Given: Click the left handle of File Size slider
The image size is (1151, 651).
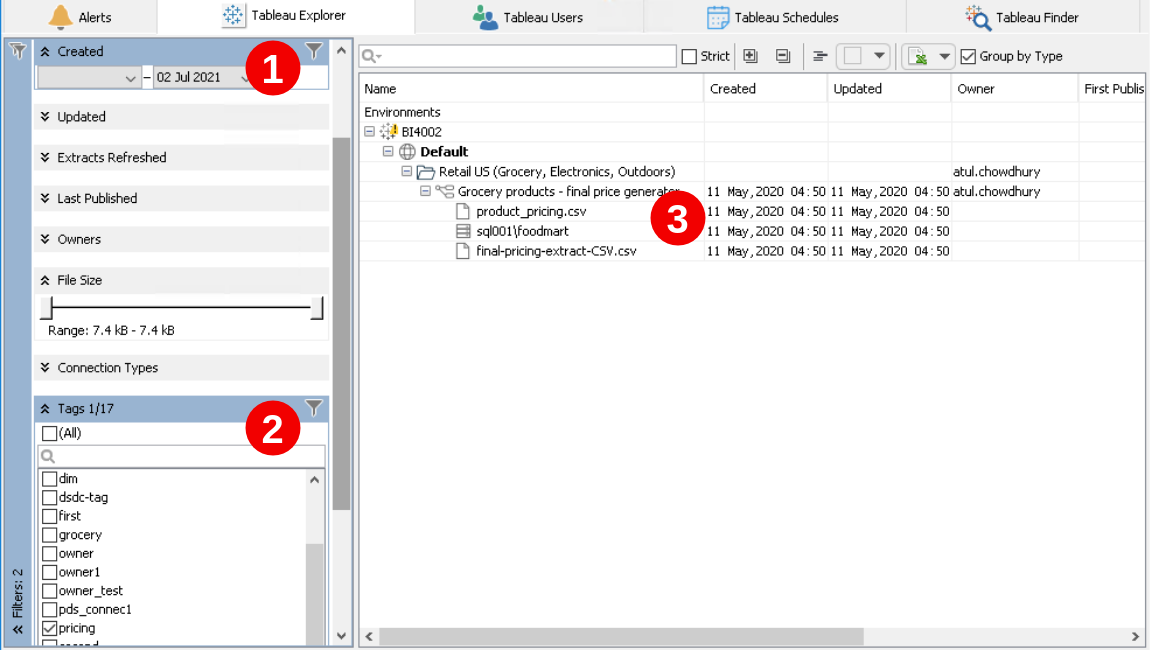Looking at the screenshot, I should tap(47, 308).
